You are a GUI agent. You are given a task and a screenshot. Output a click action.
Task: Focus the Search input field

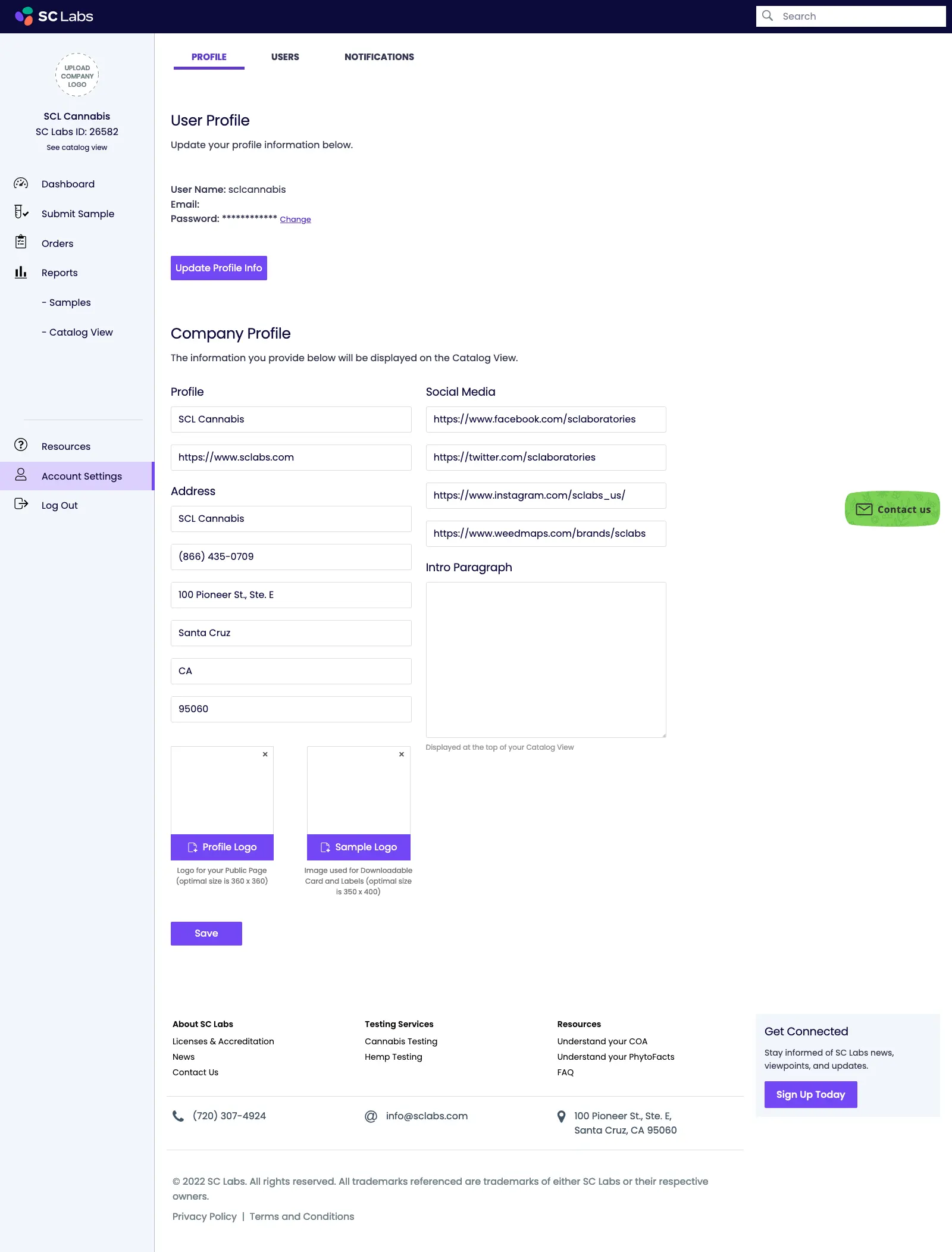[x=851, y=16]
